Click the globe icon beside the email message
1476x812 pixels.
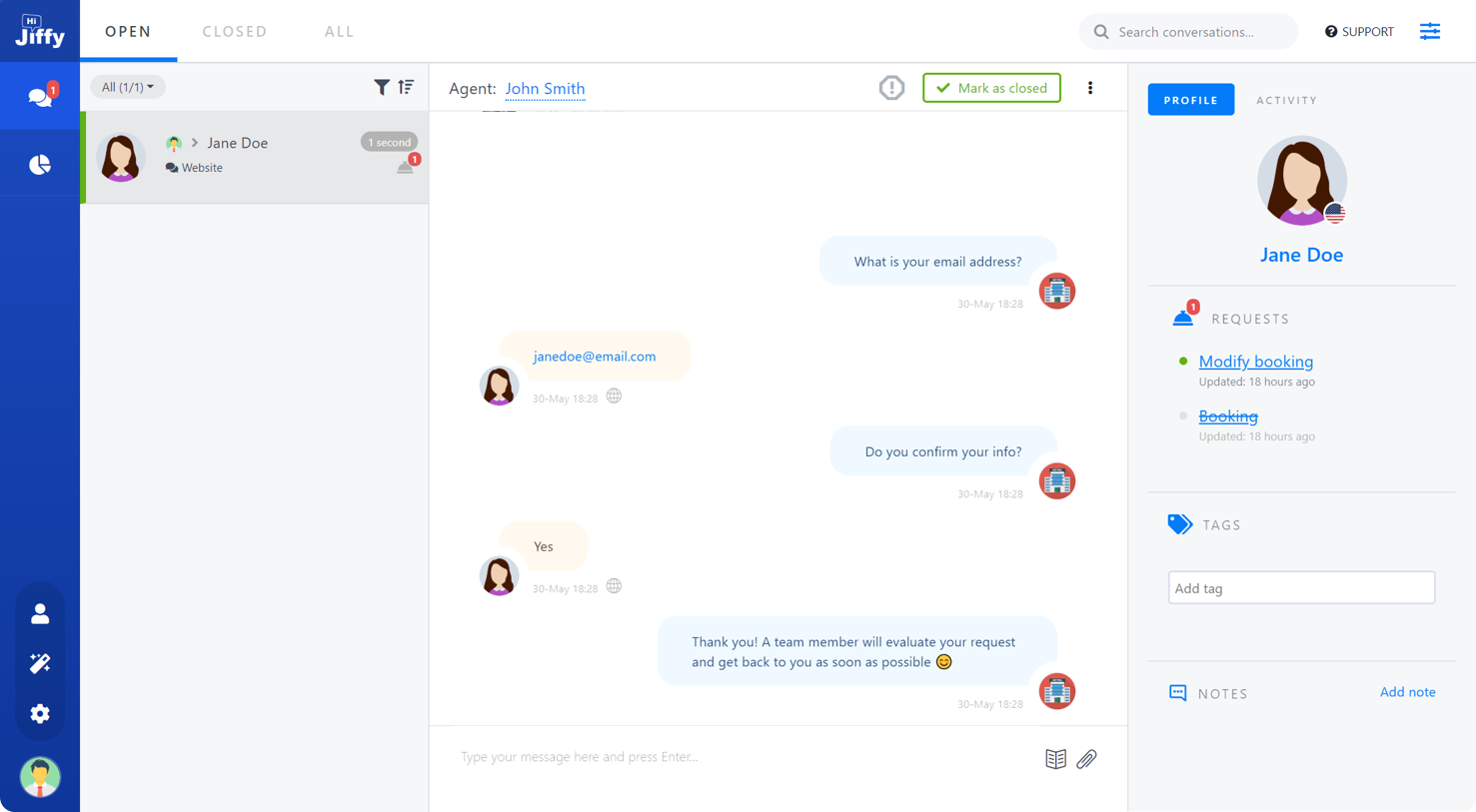click(615, 397)
